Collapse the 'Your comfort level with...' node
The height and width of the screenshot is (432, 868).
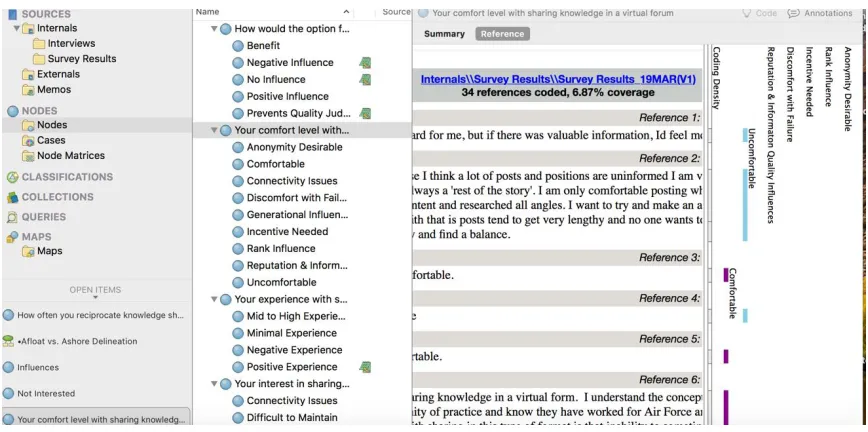coord(214,131)
